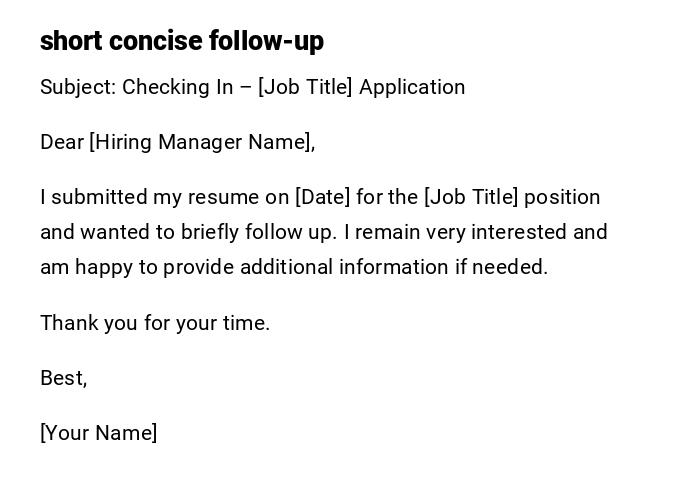Click the word "happy" in the last body line

[107, 267]
